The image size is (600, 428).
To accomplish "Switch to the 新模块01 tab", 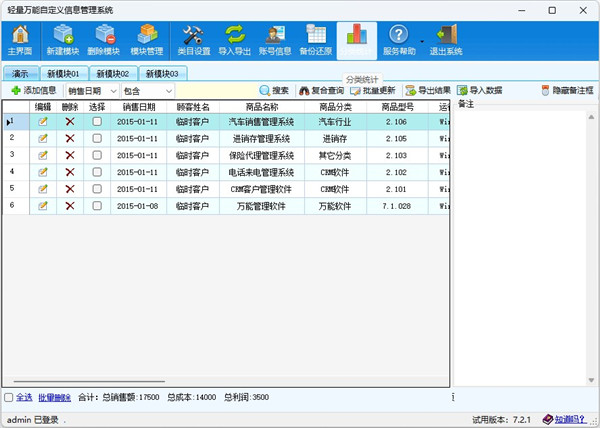I will tap(62, 73).
